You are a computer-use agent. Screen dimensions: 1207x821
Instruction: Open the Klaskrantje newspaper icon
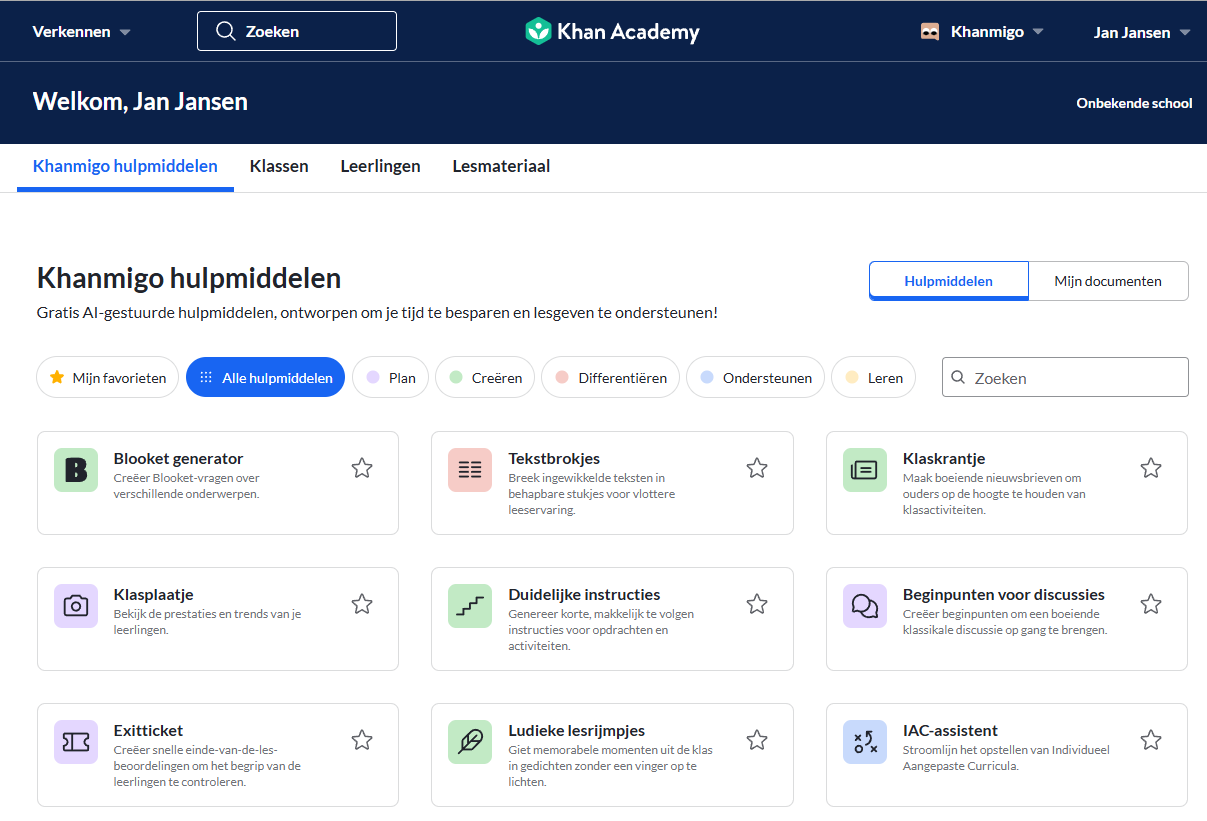point(865,470)
